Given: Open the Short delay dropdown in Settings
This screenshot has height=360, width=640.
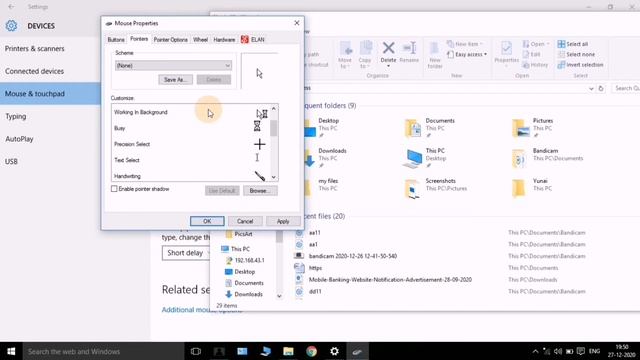Looking at the screenshot, I should click(186, 253).
